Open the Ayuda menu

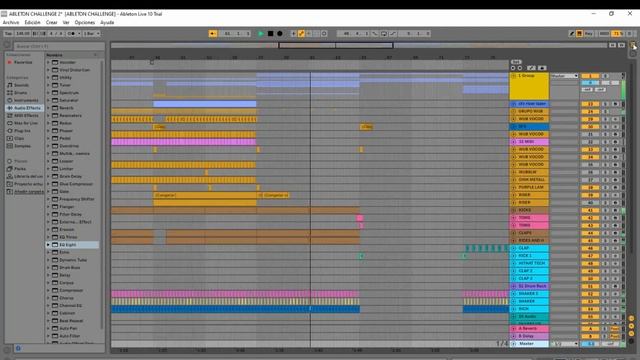[x=107, y=22]
